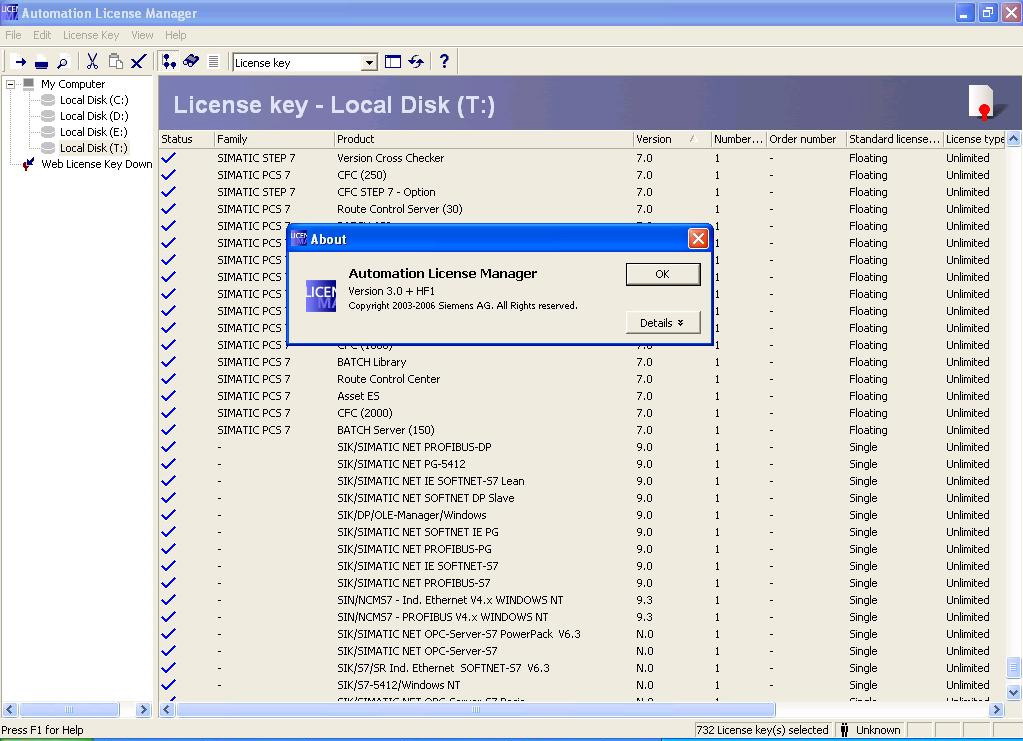Collapse the My Computer tree node

coord(10,84)
